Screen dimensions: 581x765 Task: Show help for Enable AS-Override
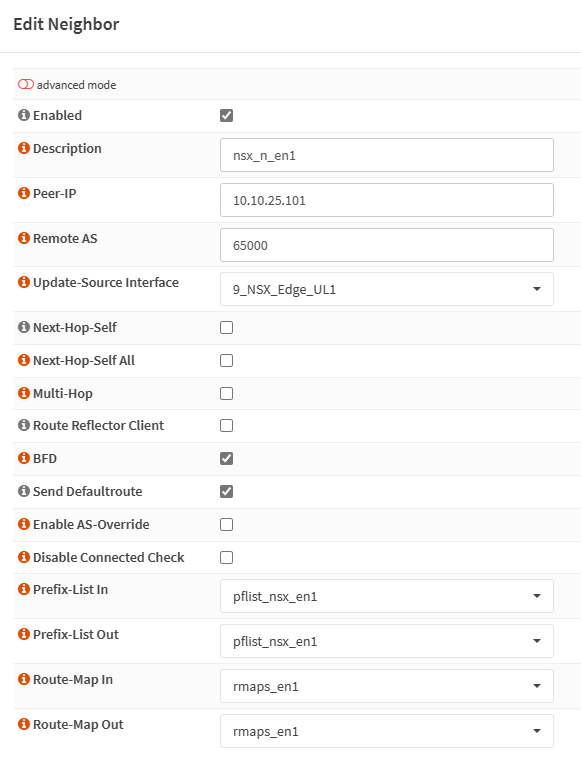24,524
